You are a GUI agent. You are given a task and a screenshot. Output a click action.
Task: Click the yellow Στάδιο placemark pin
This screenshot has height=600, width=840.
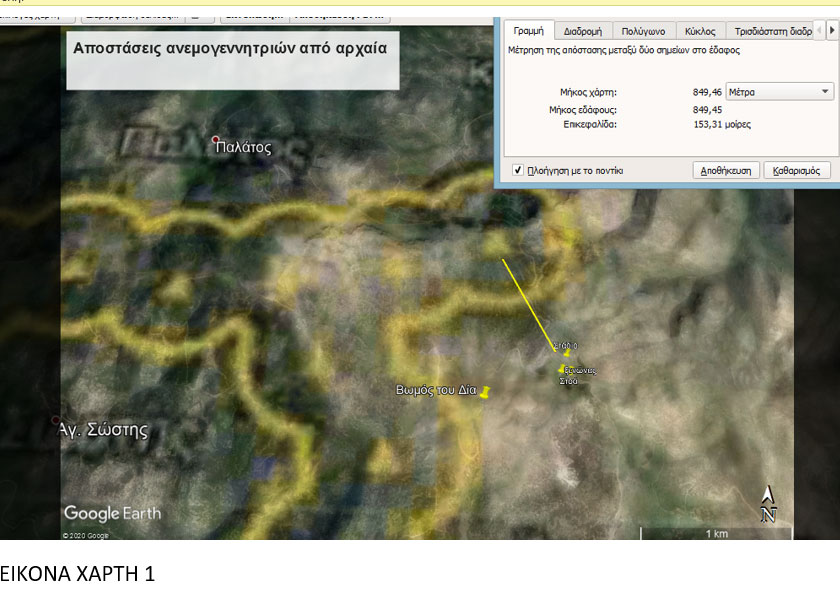pyautogui.click(x=566, y=352)
